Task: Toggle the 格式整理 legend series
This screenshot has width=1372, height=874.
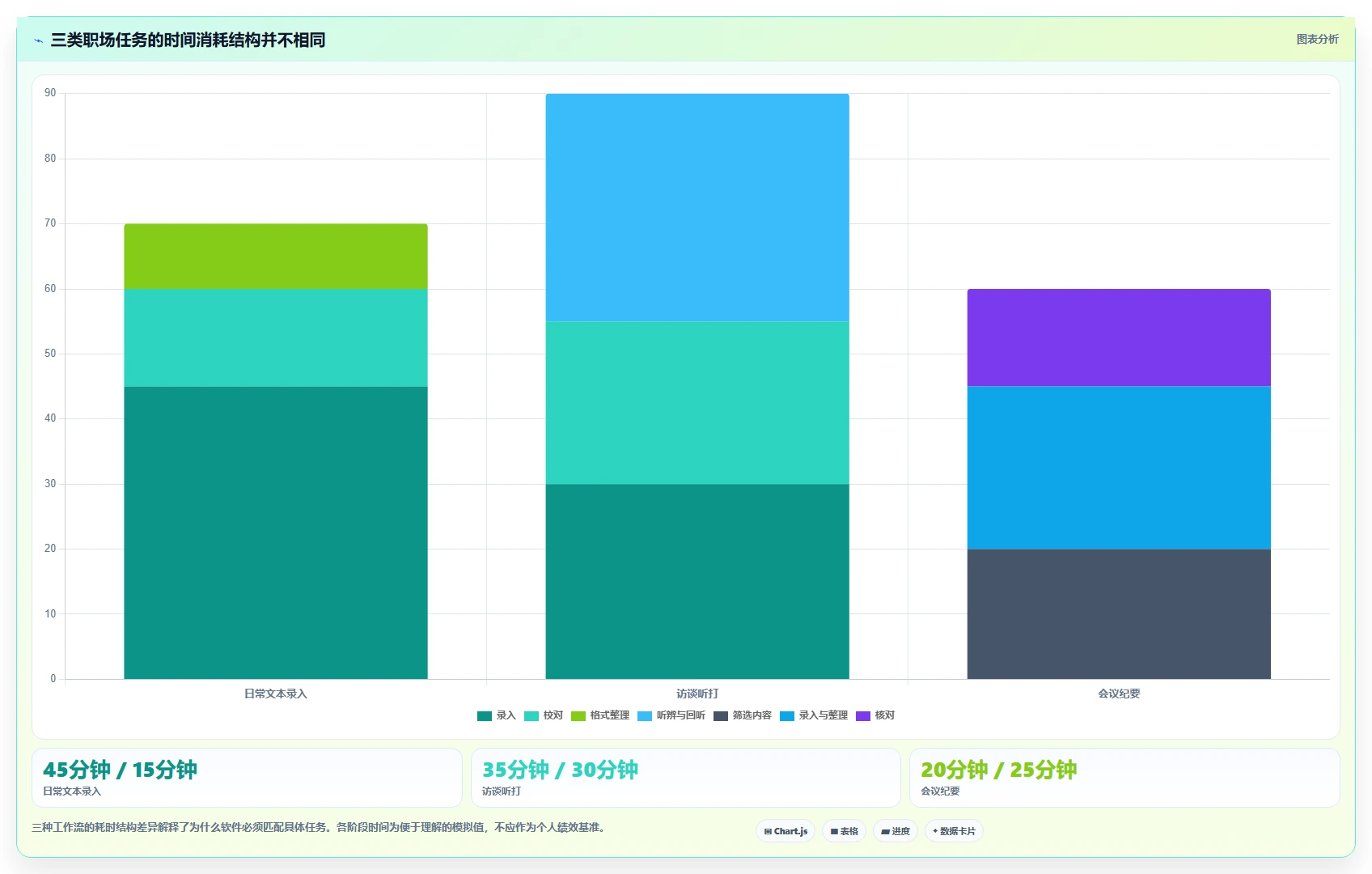Action: pyautogui.click(x=600, y=715)
